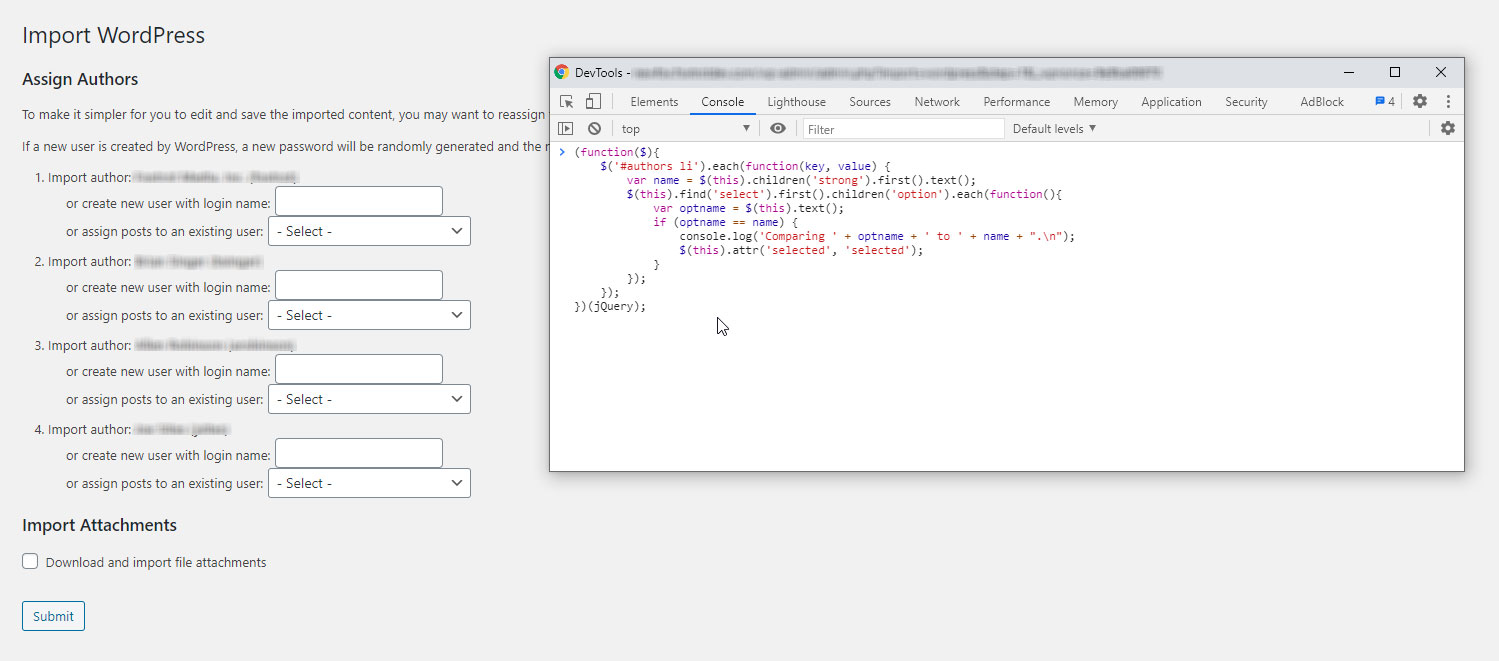Open the top JavaScript context dropdown
This screenshot has height=661, width=1499.
[x=685, y=128]
